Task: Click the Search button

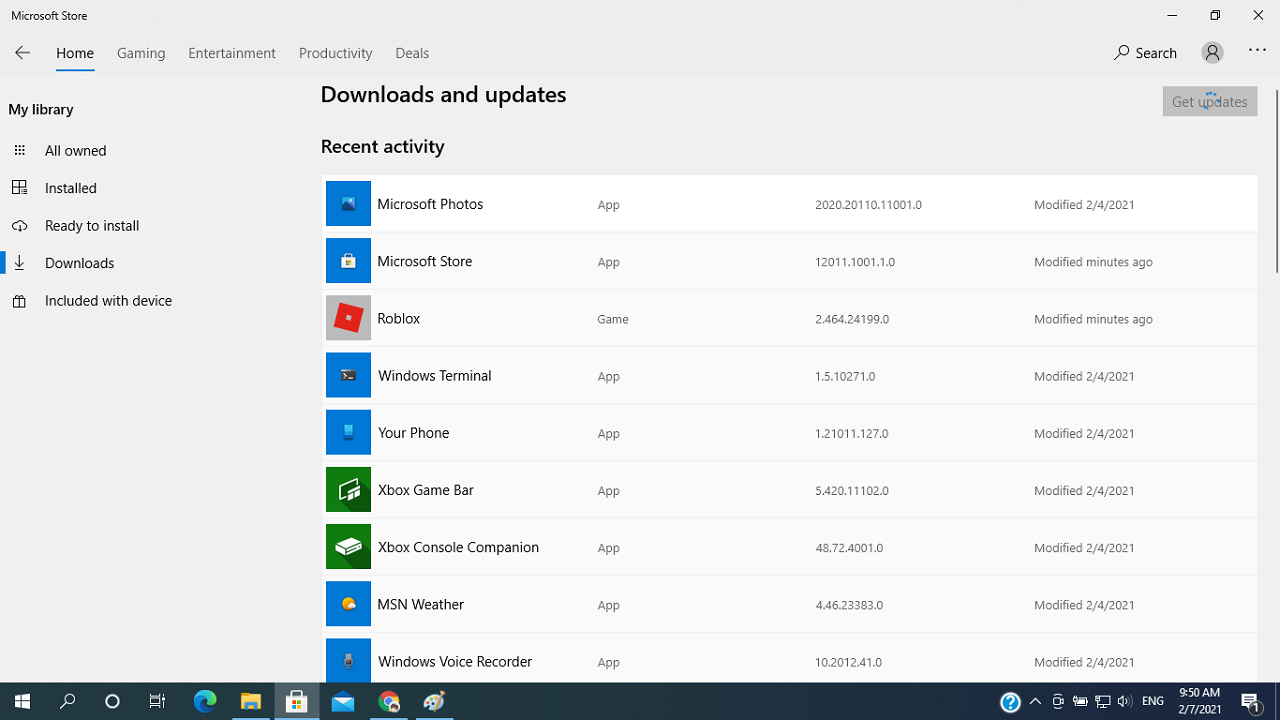Action: coord(1146,53)
